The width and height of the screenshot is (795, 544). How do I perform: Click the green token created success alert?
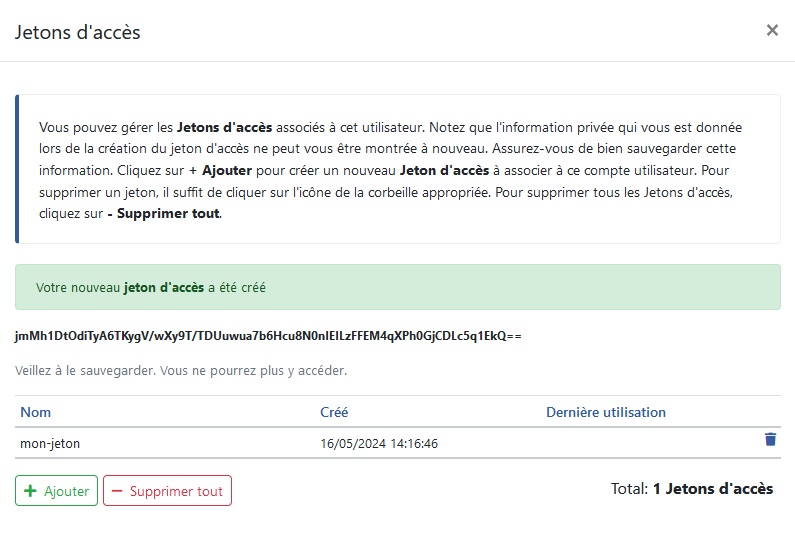(x=398, y=287)
